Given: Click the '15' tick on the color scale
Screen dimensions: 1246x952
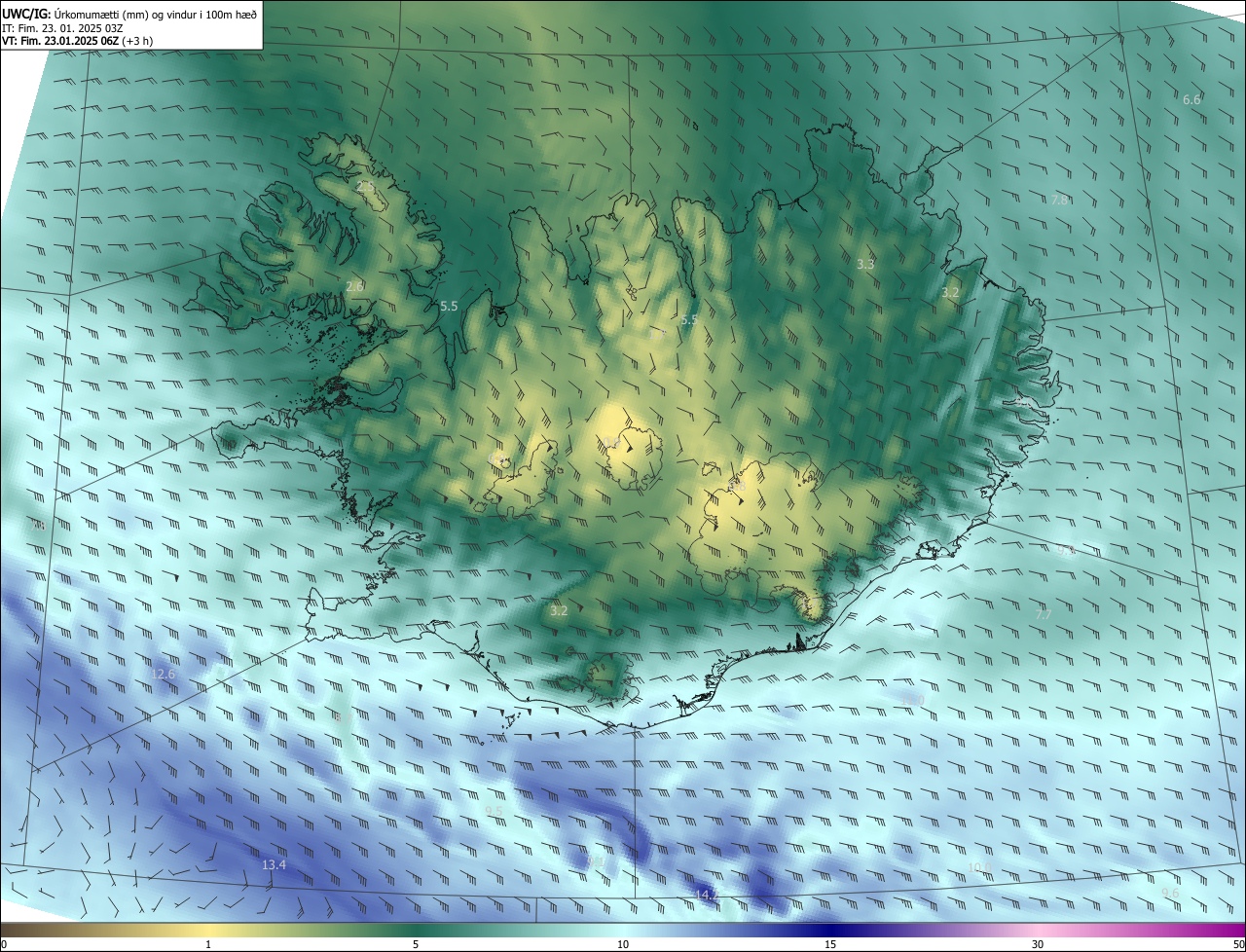Looking at the screenshot, I should pos(830,944).
